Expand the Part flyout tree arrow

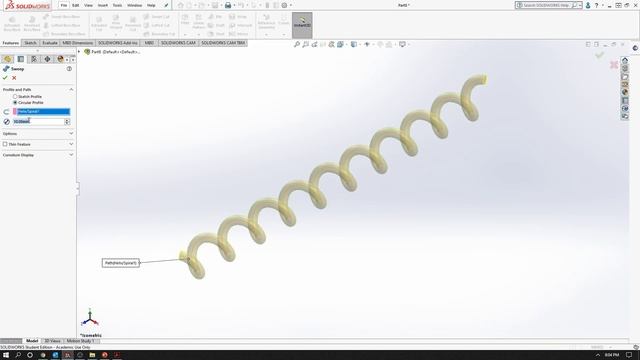click(79, 52)
